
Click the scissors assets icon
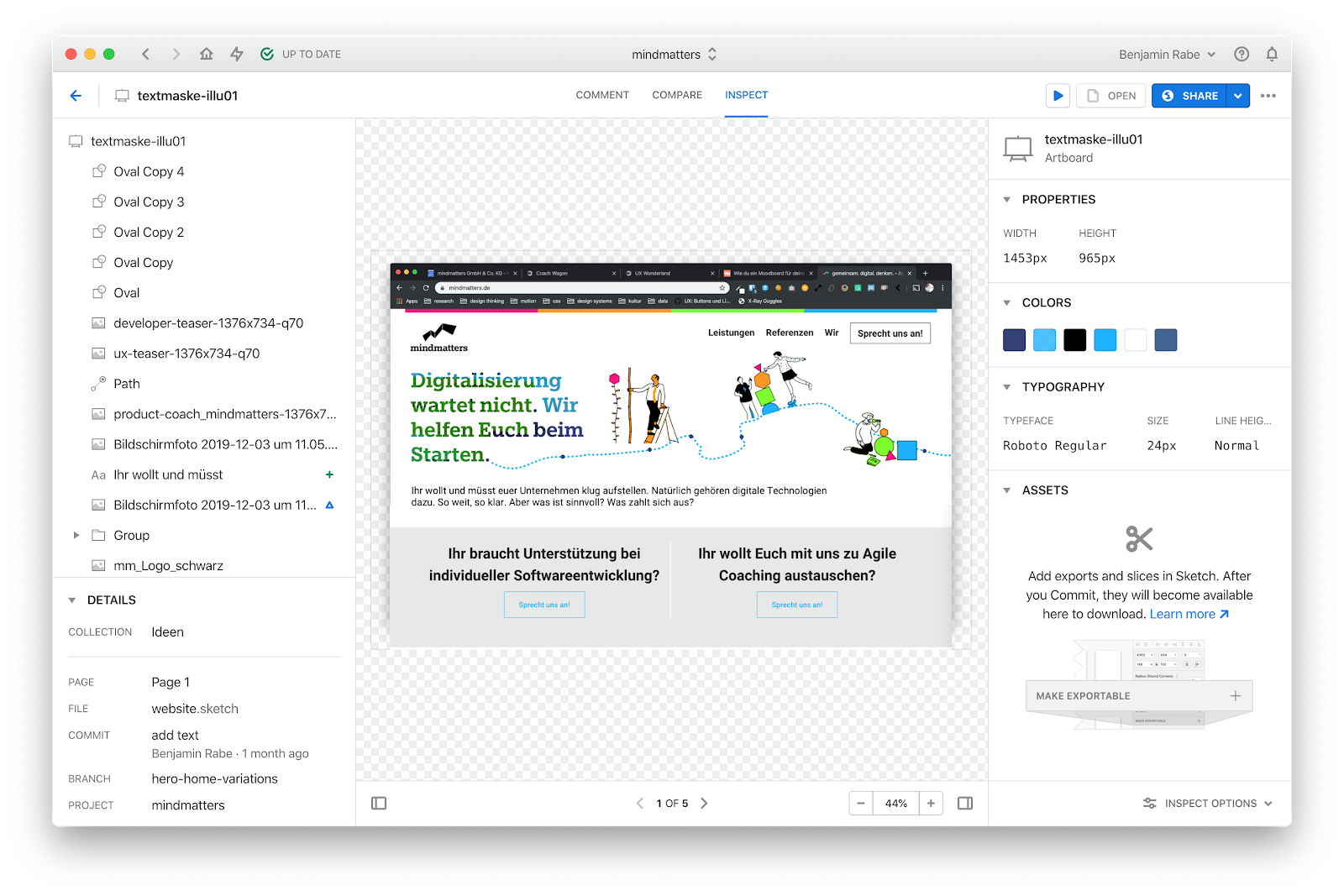tap(1140, 539)
